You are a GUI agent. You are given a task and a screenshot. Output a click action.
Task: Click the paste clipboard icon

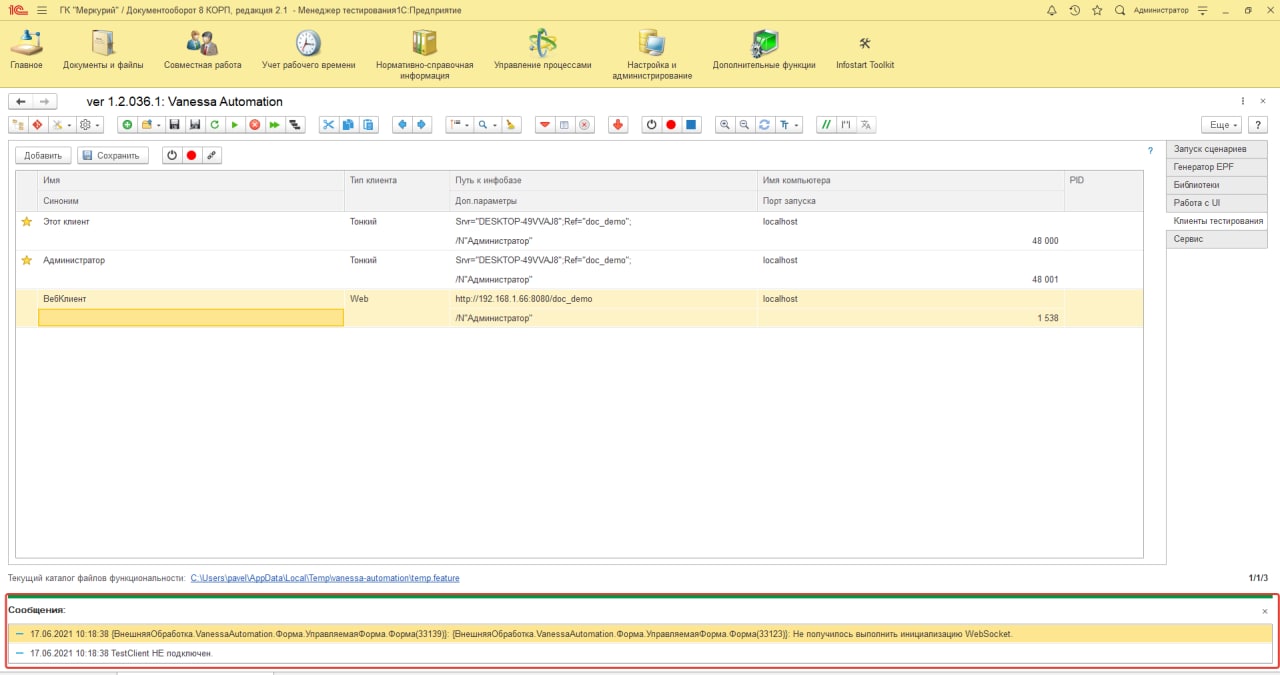tap(368, 125)
